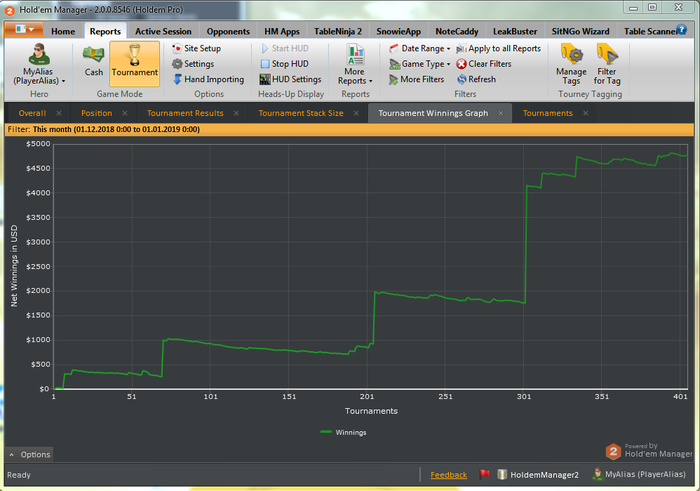Switch to the Tournaments report tab
This screenshot has width=700, height=491.
pyautogui.click(x=548, y=113)
